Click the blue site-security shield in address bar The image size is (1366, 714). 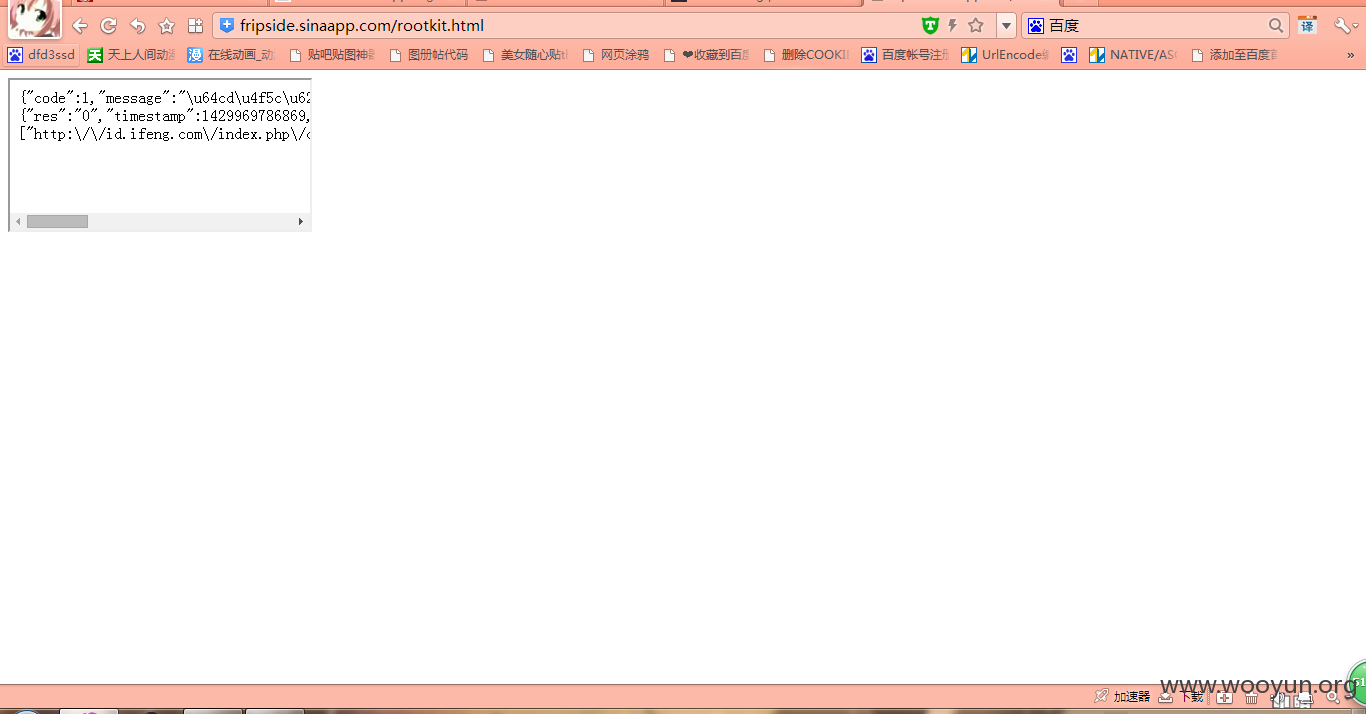[227, 25]
